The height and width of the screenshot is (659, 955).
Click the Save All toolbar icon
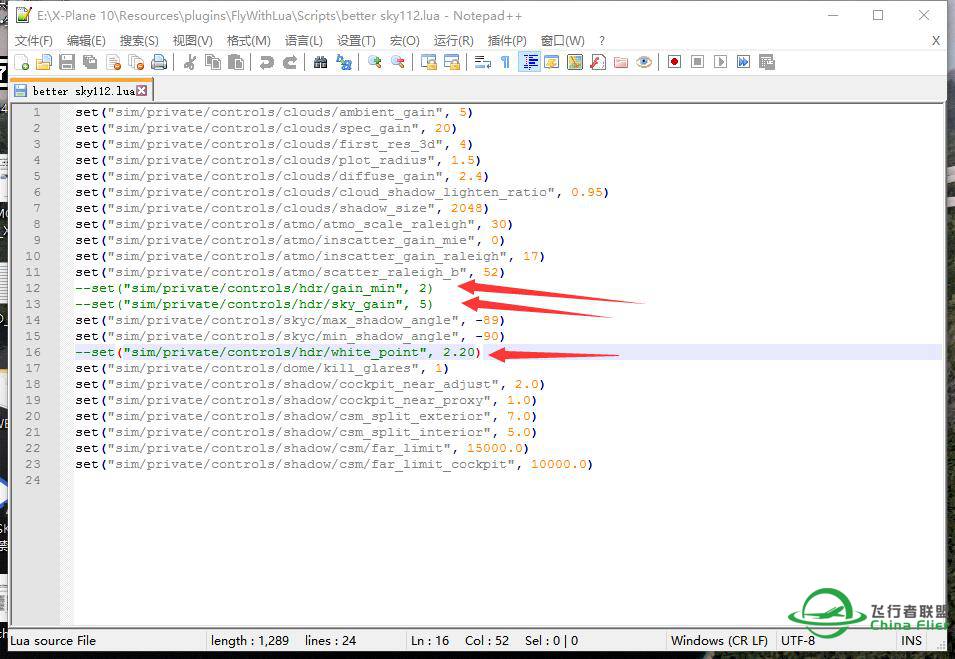90,62
